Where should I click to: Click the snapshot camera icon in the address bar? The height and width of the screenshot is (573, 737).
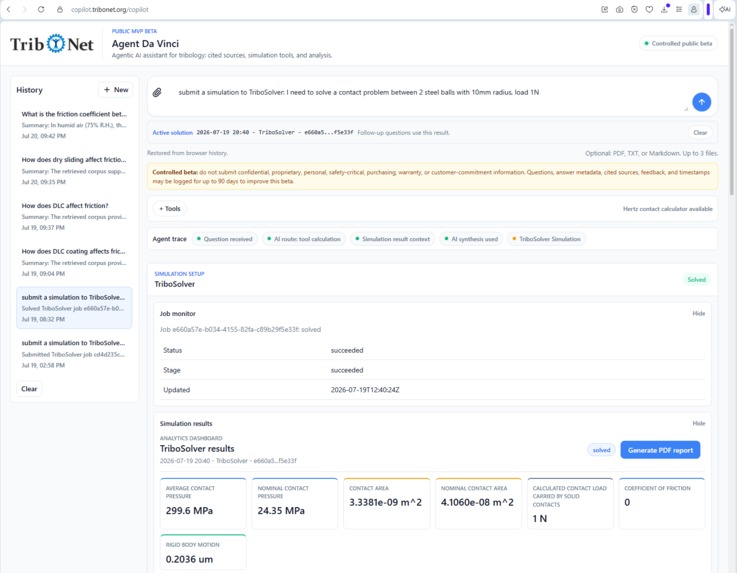(619, 9)
